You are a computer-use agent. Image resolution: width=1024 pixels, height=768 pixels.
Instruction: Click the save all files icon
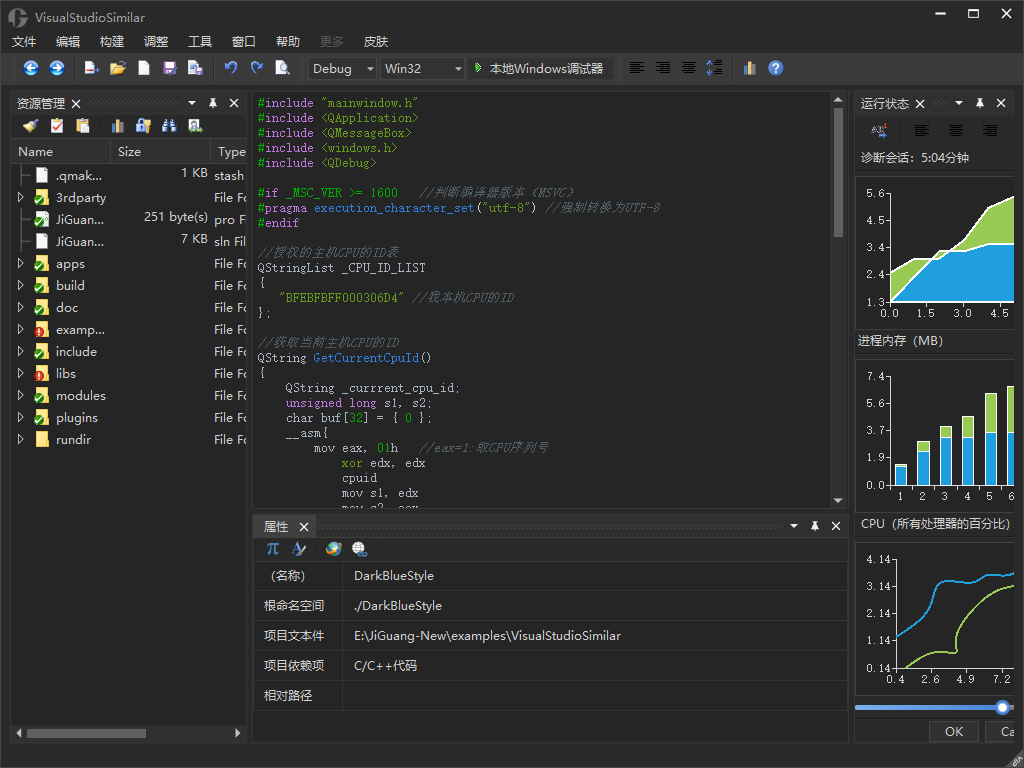tap(195, 68)
